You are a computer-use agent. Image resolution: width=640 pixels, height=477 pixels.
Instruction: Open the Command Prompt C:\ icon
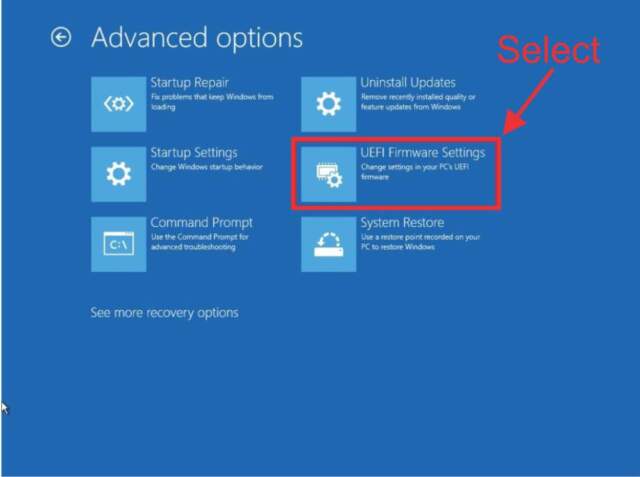click(x=118, y=244)
